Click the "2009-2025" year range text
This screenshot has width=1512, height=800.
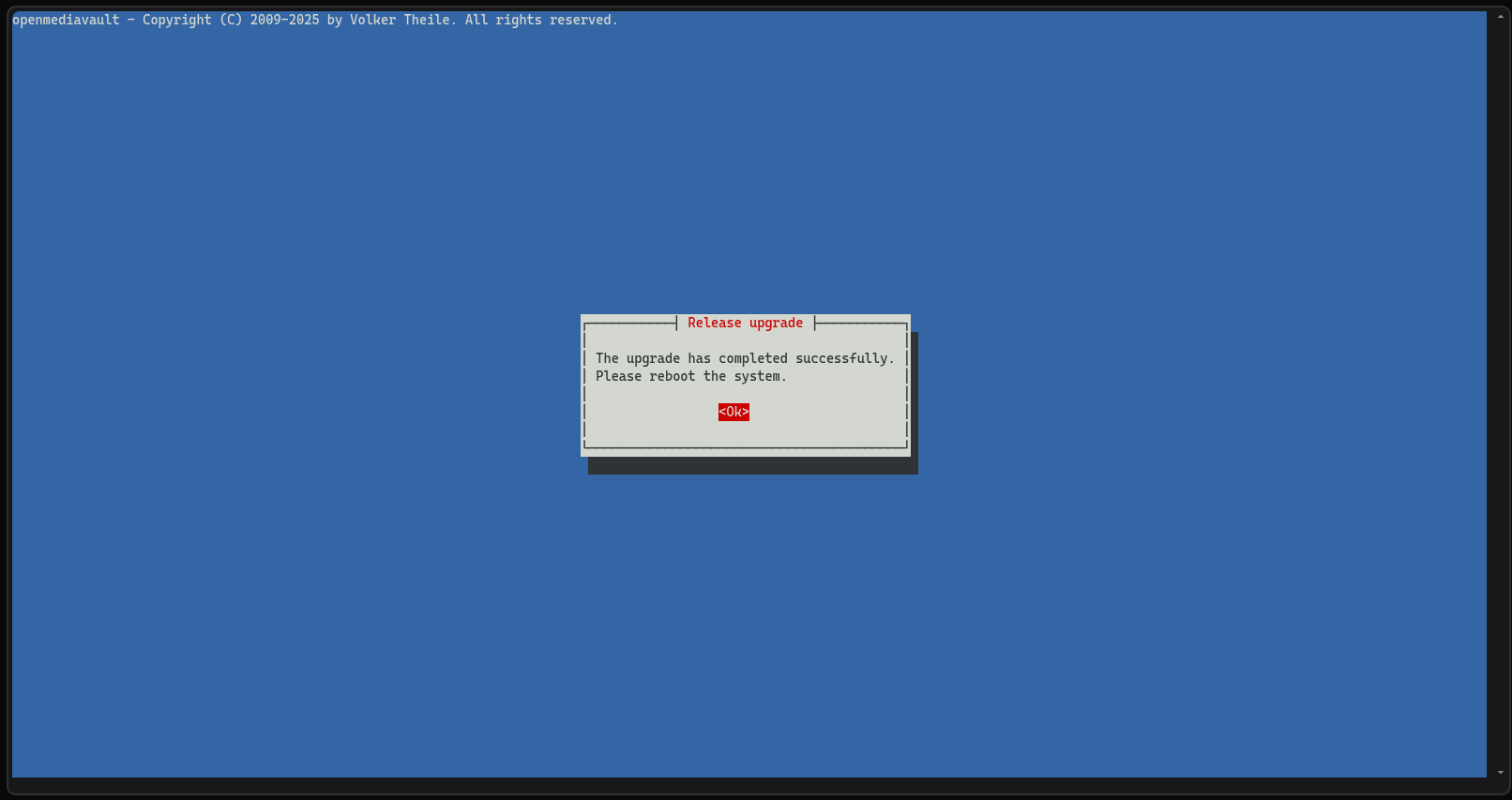tap(284, 20)
